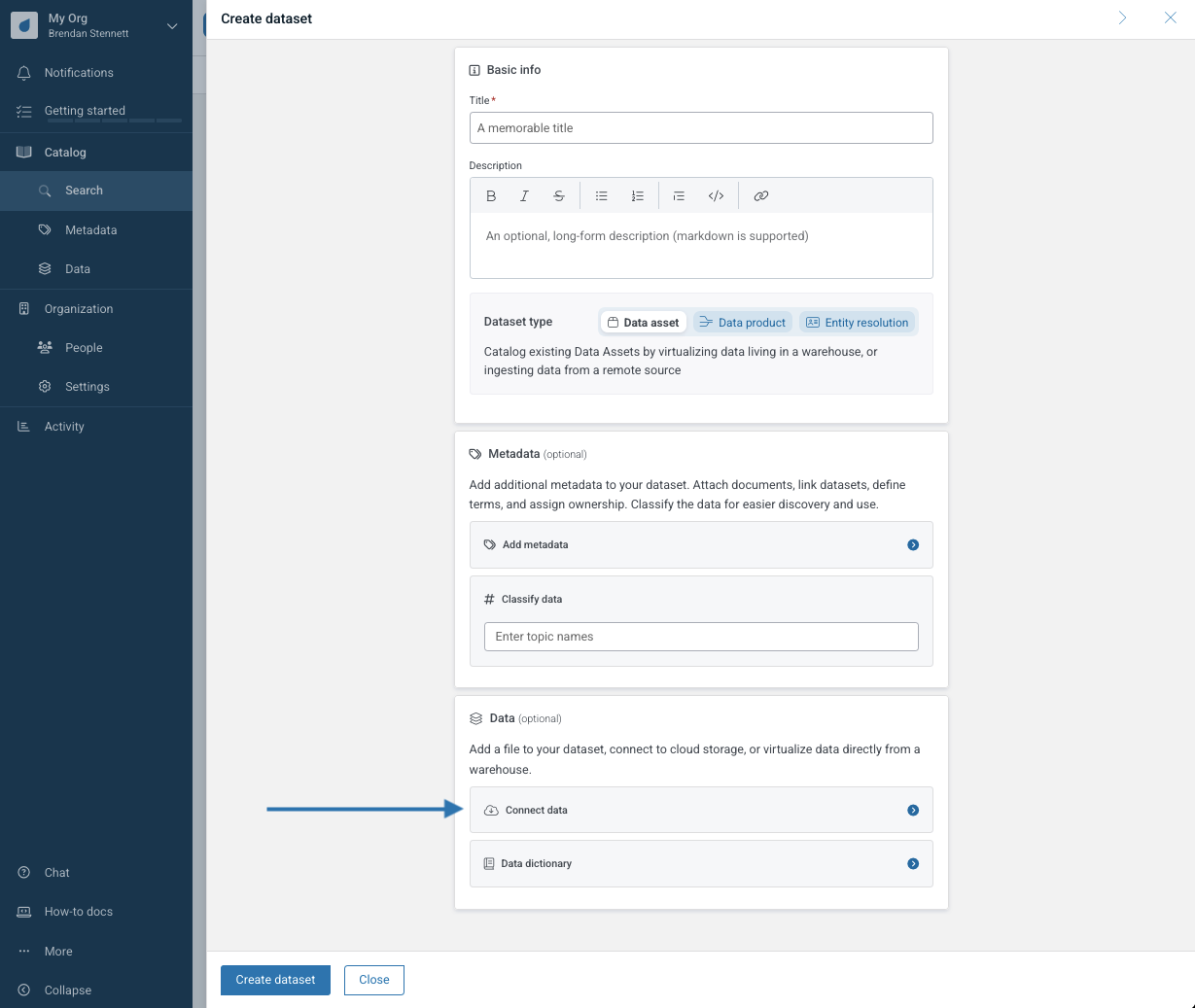Open Settings in sidebar
This screenshot has width=1195, height=1008.
tap(96, 387)
